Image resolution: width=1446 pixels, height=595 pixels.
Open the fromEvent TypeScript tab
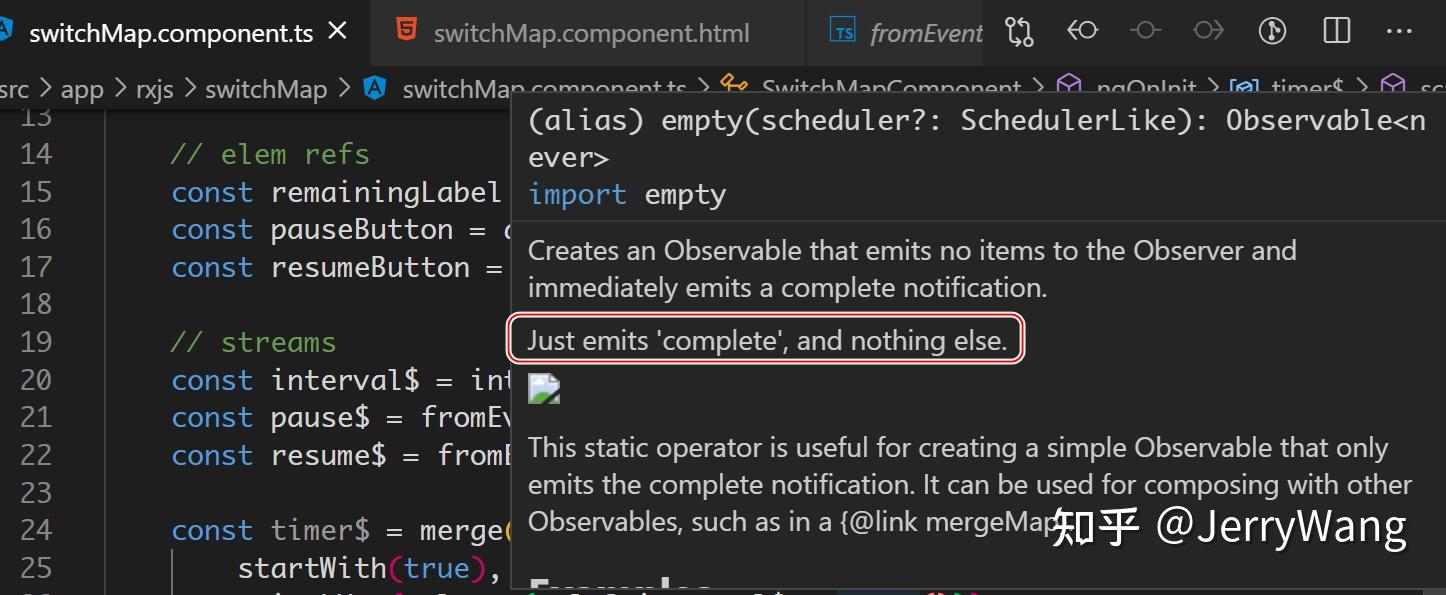click(926, 34)
